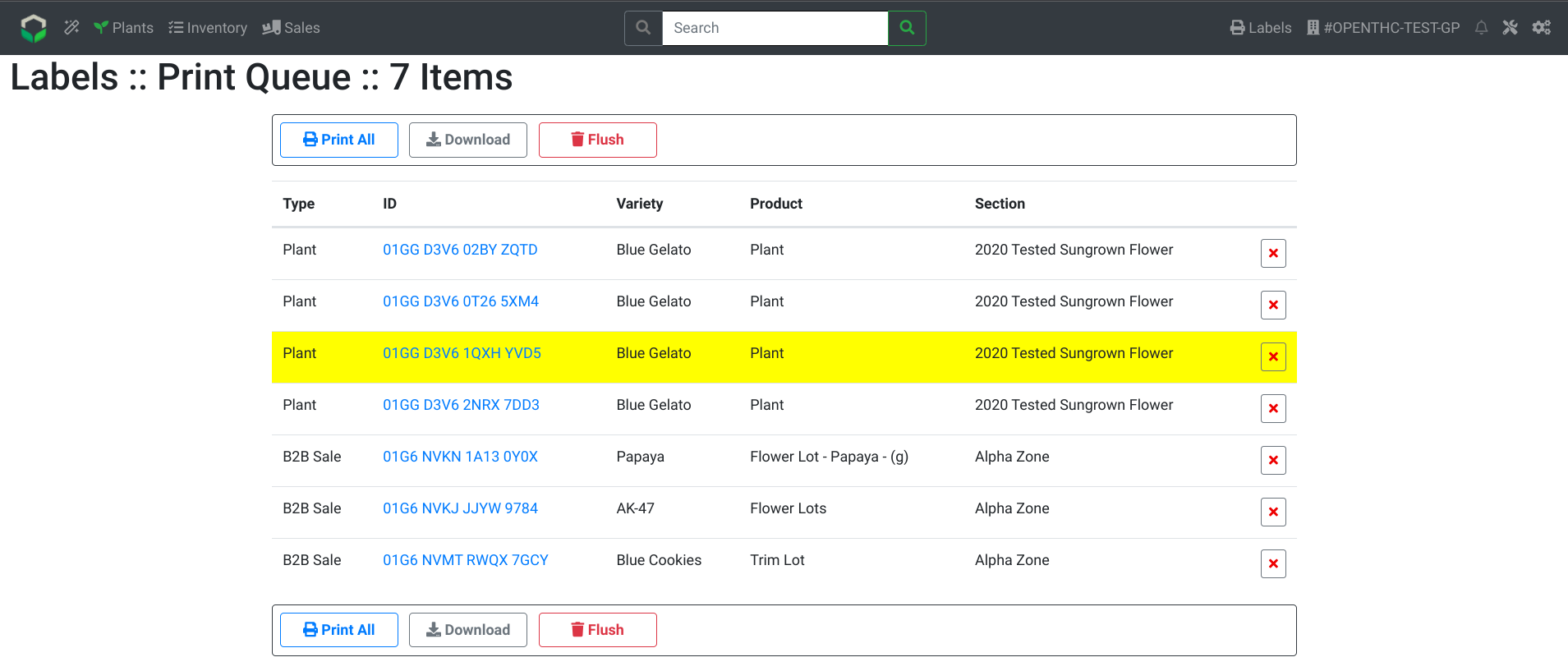Image resolution: width=1568 pixels, height=671 pixels.
Task: Click the bottom Print All button
Action: pyautogui.click(x=339, y=630)
